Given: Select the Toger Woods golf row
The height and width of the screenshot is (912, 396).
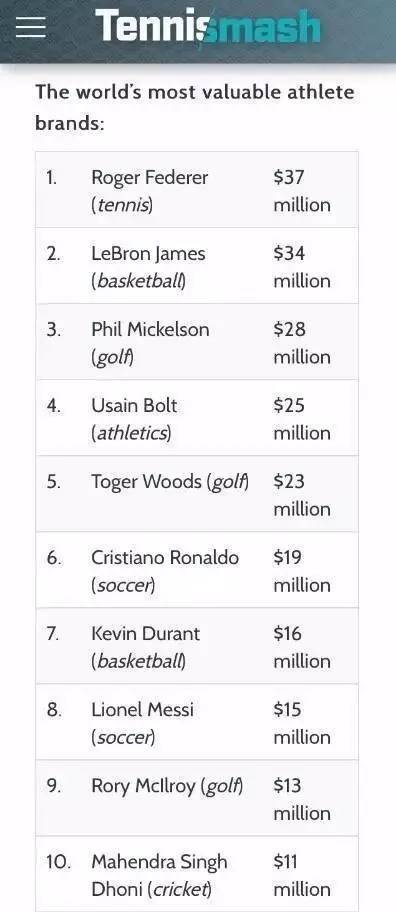Looking at the screenshot, I should point(197,494).
